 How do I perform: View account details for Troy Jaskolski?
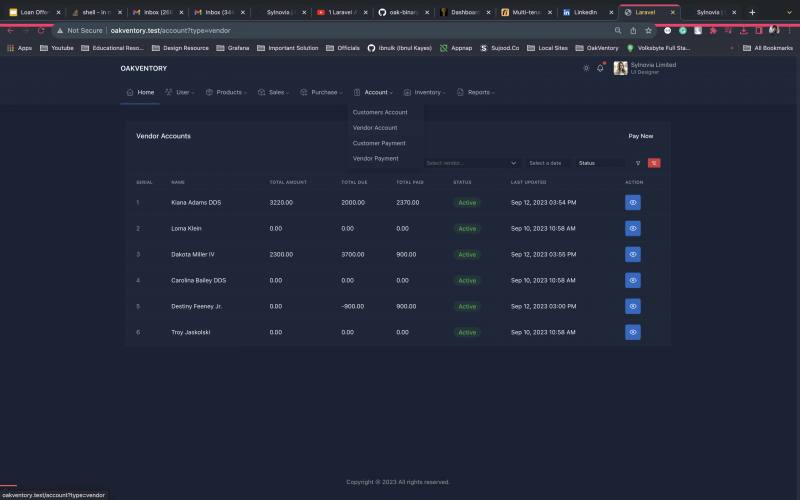pos(633,332)
